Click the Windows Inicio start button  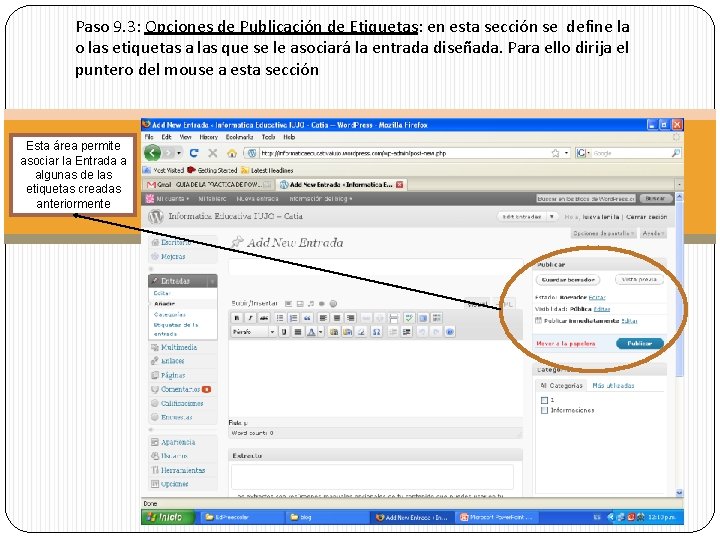[x=167, y=517]
